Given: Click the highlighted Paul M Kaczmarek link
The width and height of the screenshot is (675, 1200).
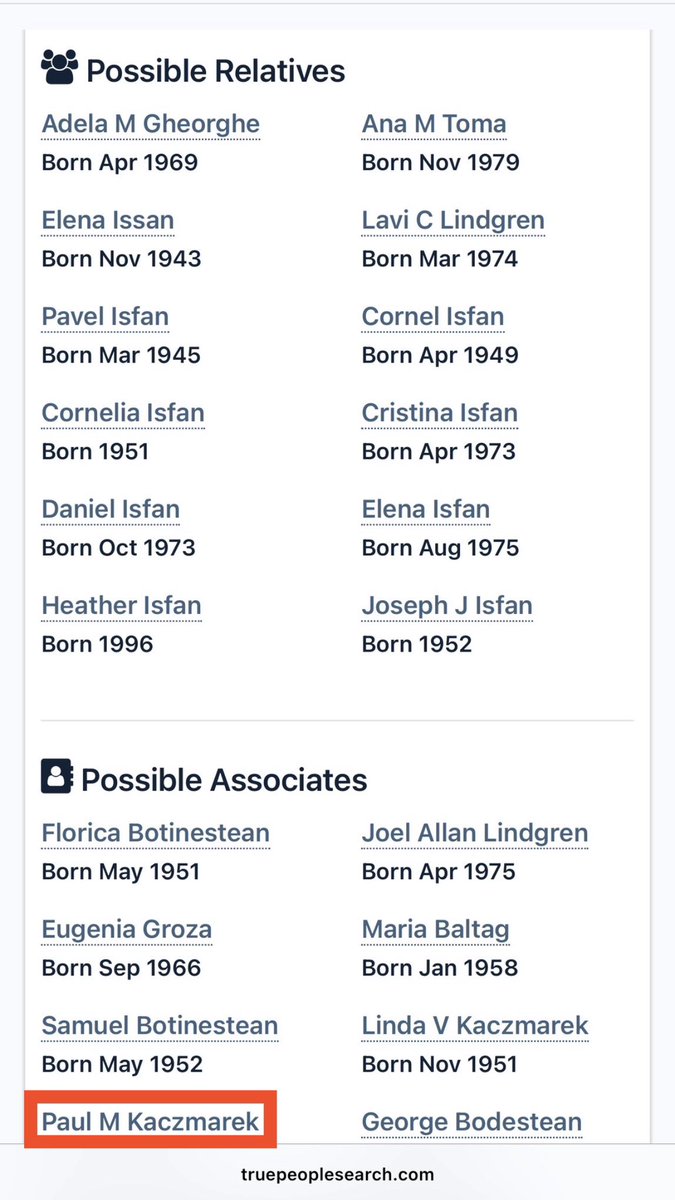Looking at the screenshot, I should [x=150, y=1122].
